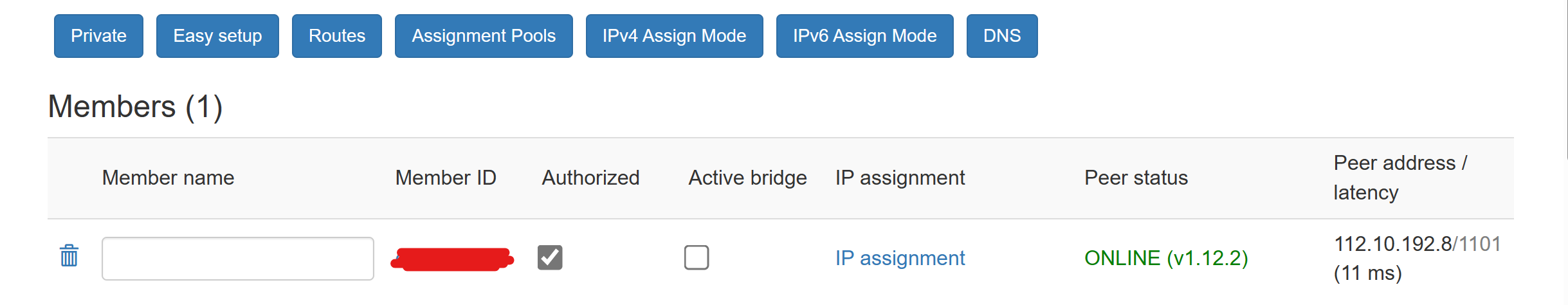Focus the Member name text field
The height and width of the screenshot is (305, 1568).
(237, 259)
